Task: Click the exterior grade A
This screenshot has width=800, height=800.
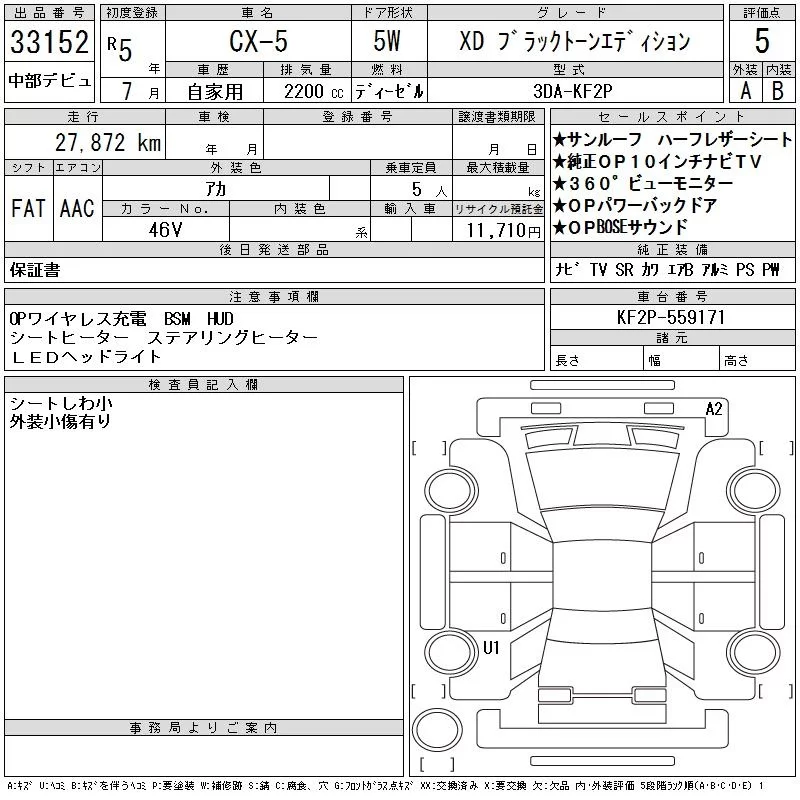Action: tap(745, 91)
